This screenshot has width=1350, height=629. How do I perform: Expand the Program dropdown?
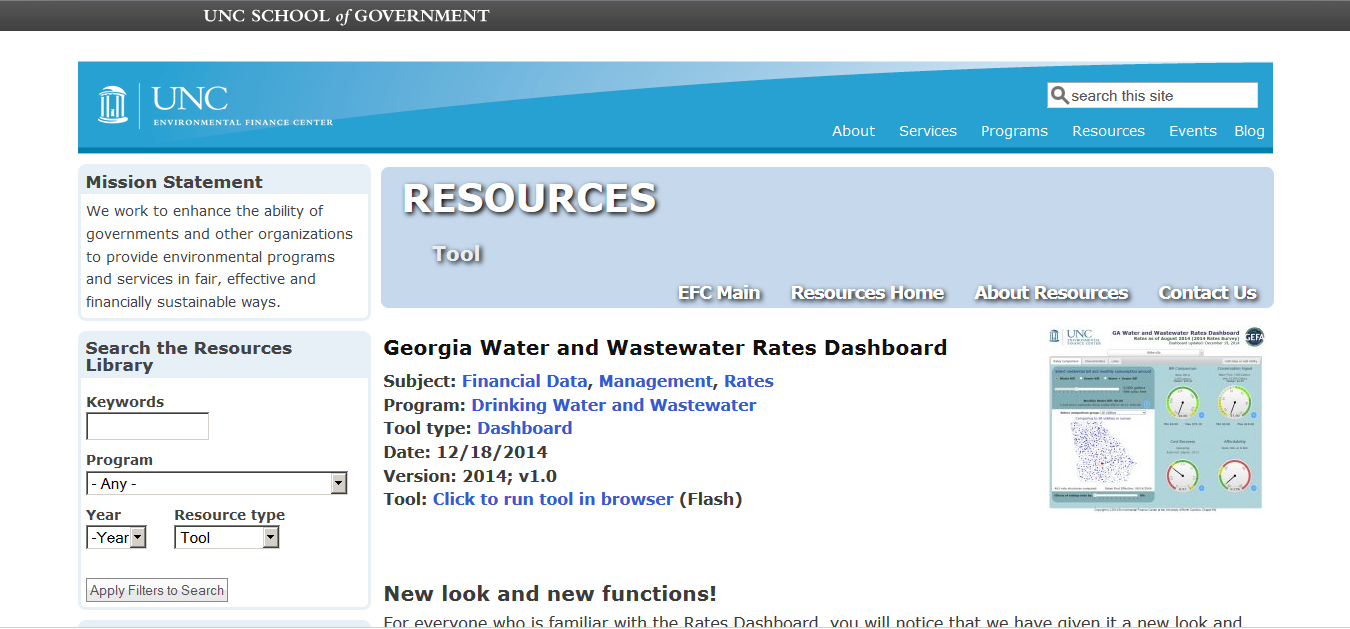tap(217, 484)
